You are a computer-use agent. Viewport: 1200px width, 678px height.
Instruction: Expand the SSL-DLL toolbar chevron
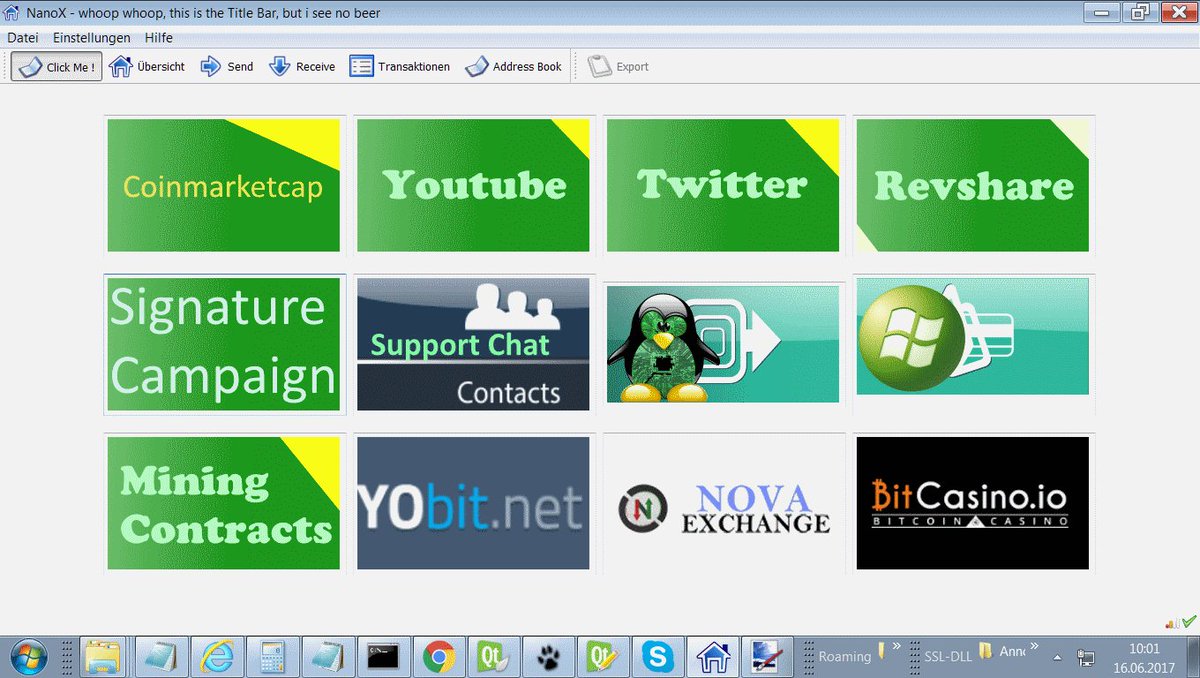1034,647
